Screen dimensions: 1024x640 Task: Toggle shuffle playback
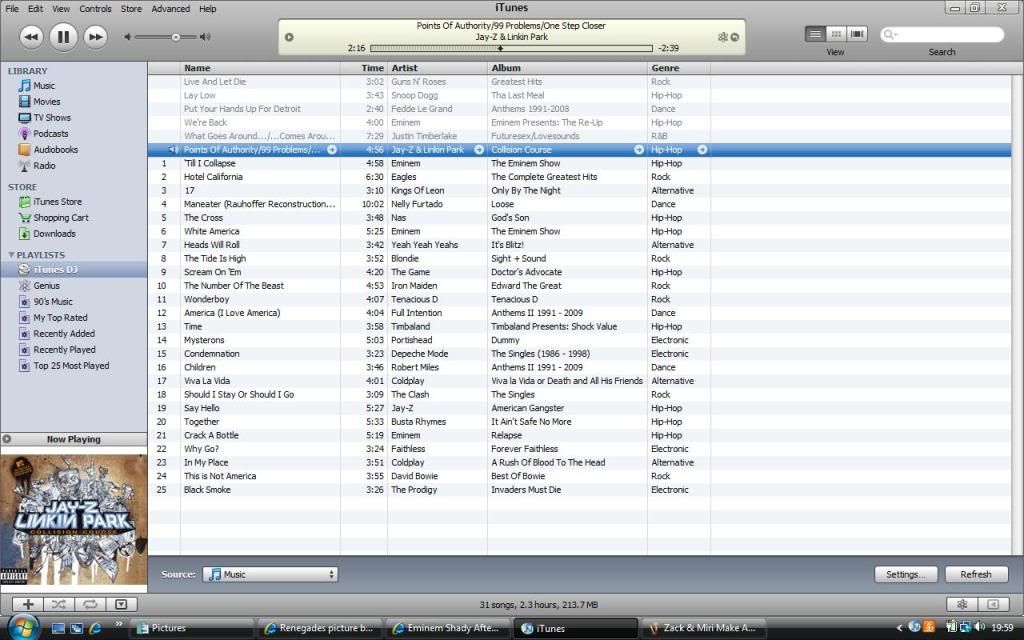pos(59,604)
